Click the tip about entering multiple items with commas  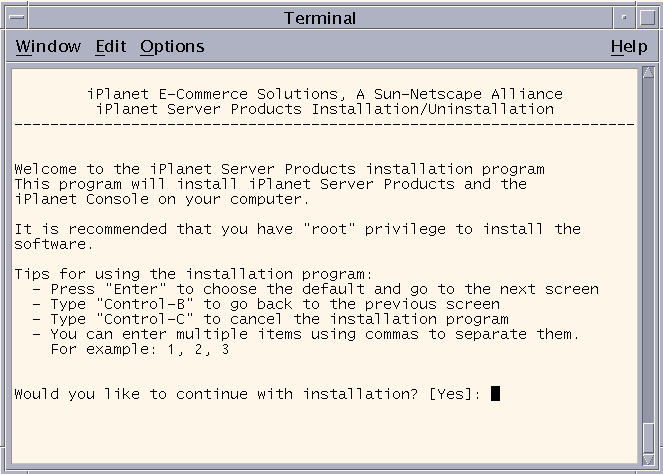(306, 334)
